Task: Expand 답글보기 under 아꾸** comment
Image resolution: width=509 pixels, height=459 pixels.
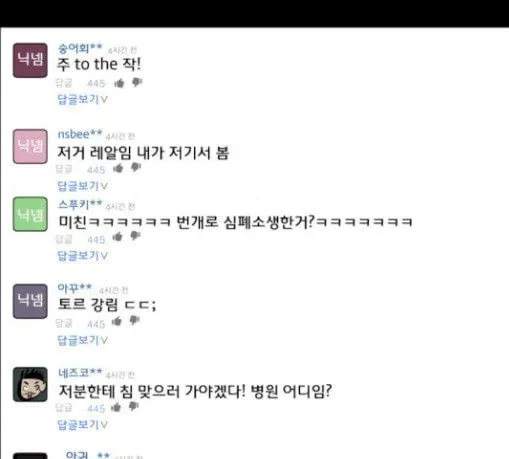Action: (x=82, y=340)
